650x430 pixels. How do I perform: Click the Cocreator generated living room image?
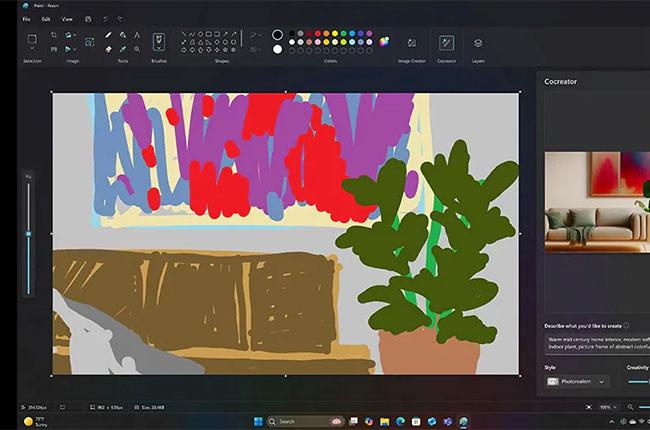(x=597, y=202)
